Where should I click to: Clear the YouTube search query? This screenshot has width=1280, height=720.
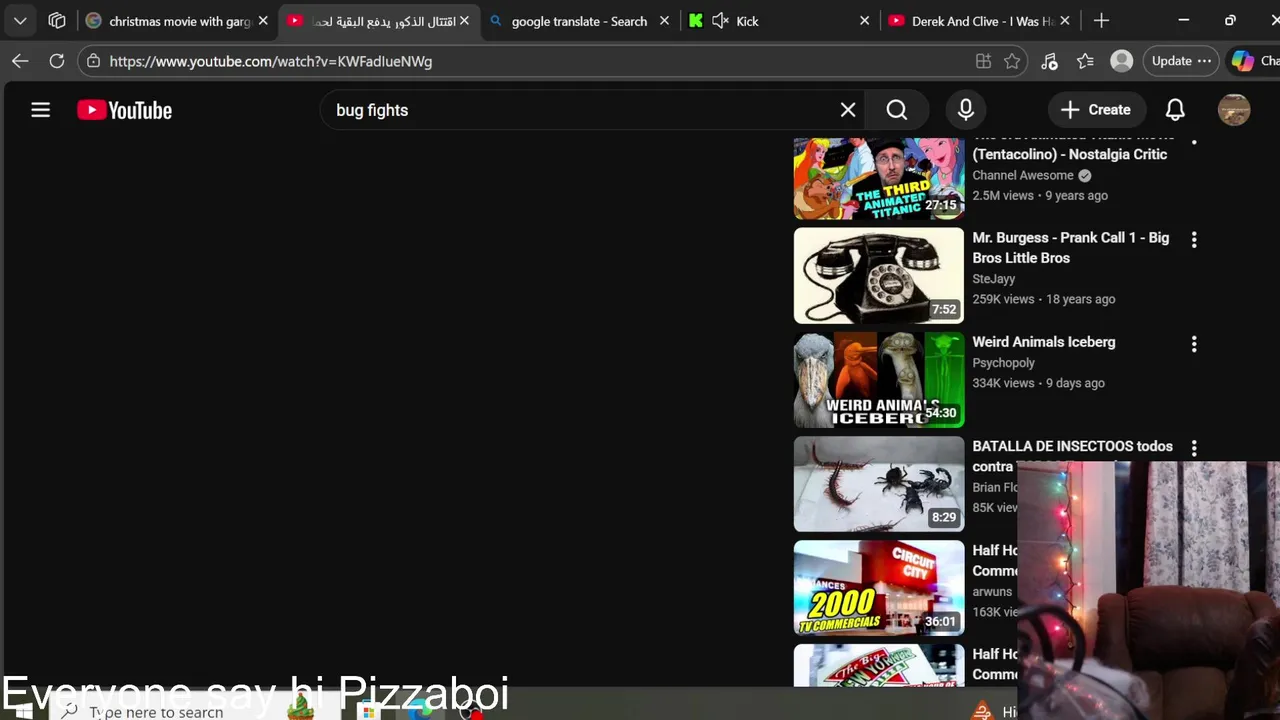pyautogui.click(x=848, y=110)
